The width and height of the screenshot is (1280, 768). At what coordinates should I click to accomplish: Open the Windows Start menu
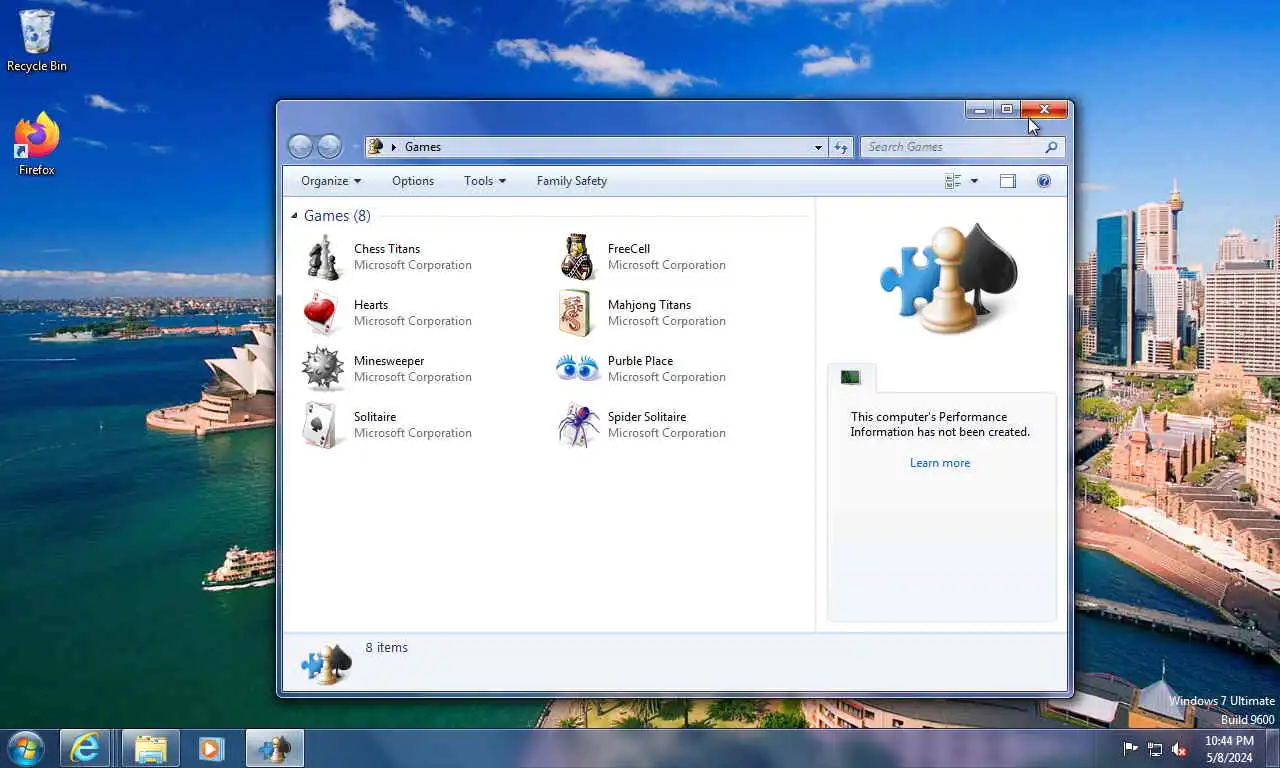point(25,748)
